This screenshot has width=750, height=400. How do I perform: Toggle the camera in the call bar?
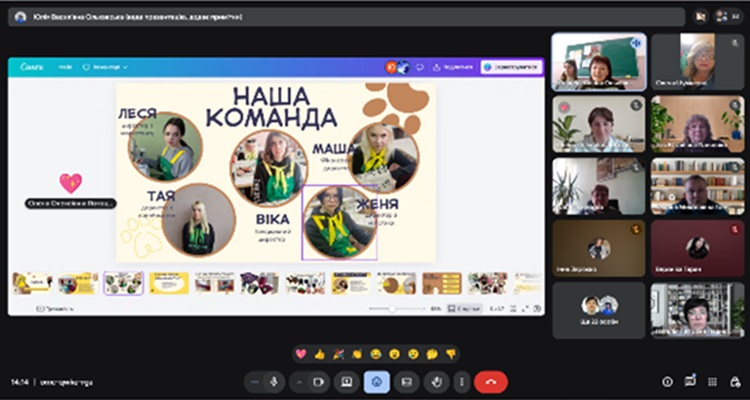(x=319, y=381)
